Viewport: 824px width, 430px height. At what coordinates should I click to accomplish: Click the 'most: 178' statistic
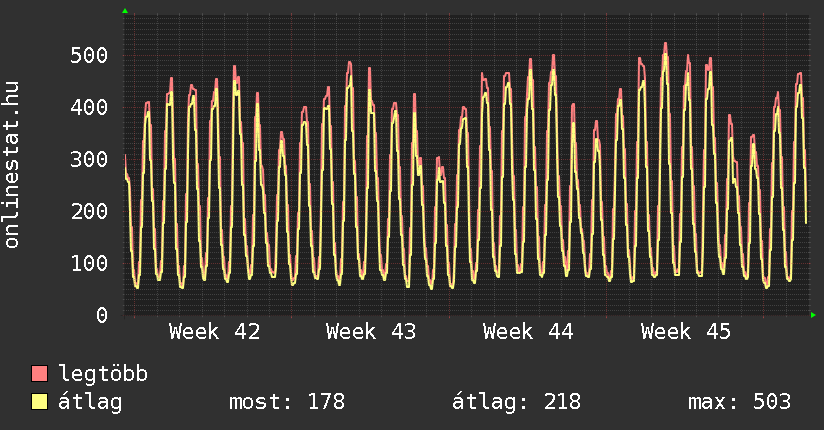click(x=287, y=402)
